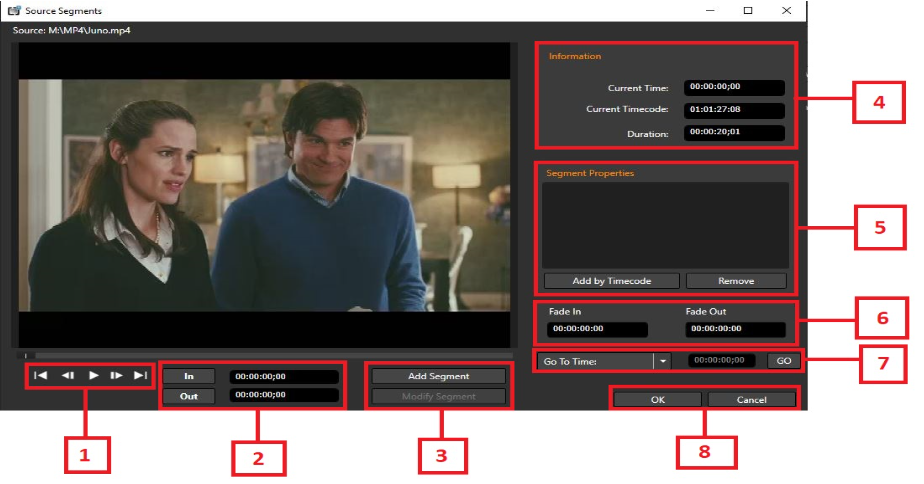This screenshot has height=484, width=924.
Task: Click the Current Time value field
Action: pyautogui.click(x=734, y=87)
